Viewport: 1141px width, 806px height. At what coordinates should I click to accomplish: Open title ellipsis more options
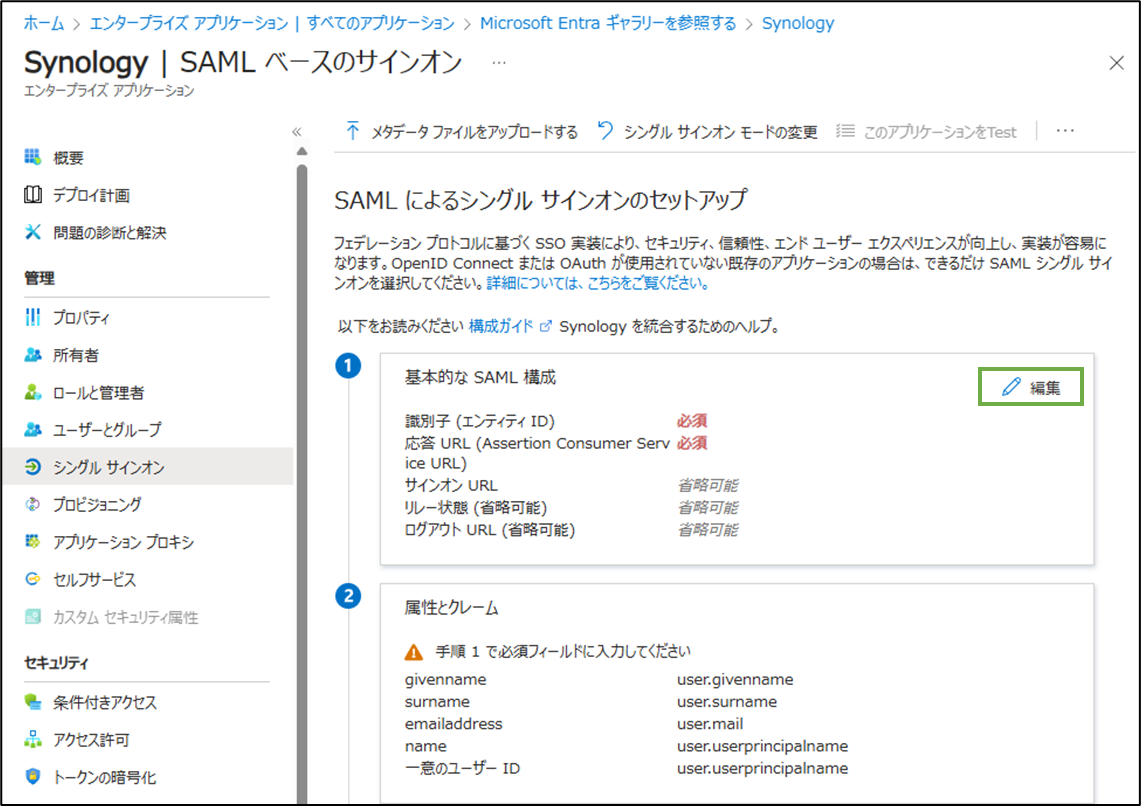(x=498, y=63)
